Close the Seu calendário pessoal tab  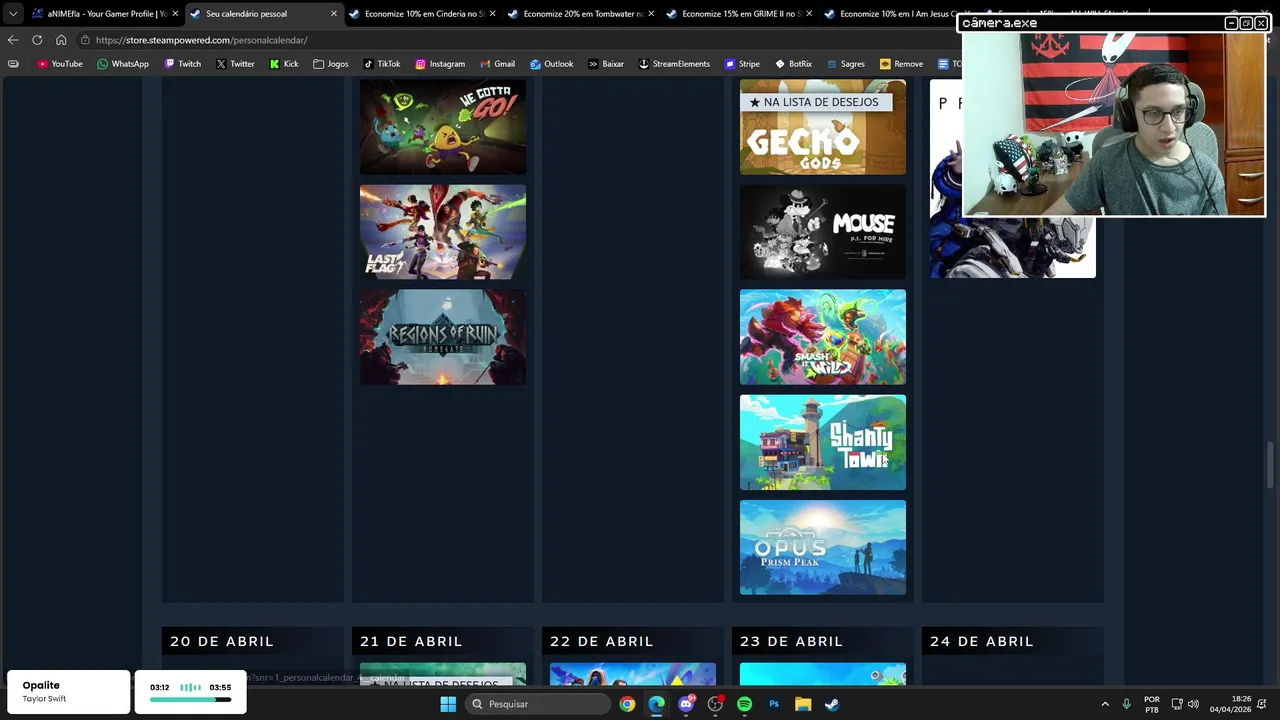point(334,14)
